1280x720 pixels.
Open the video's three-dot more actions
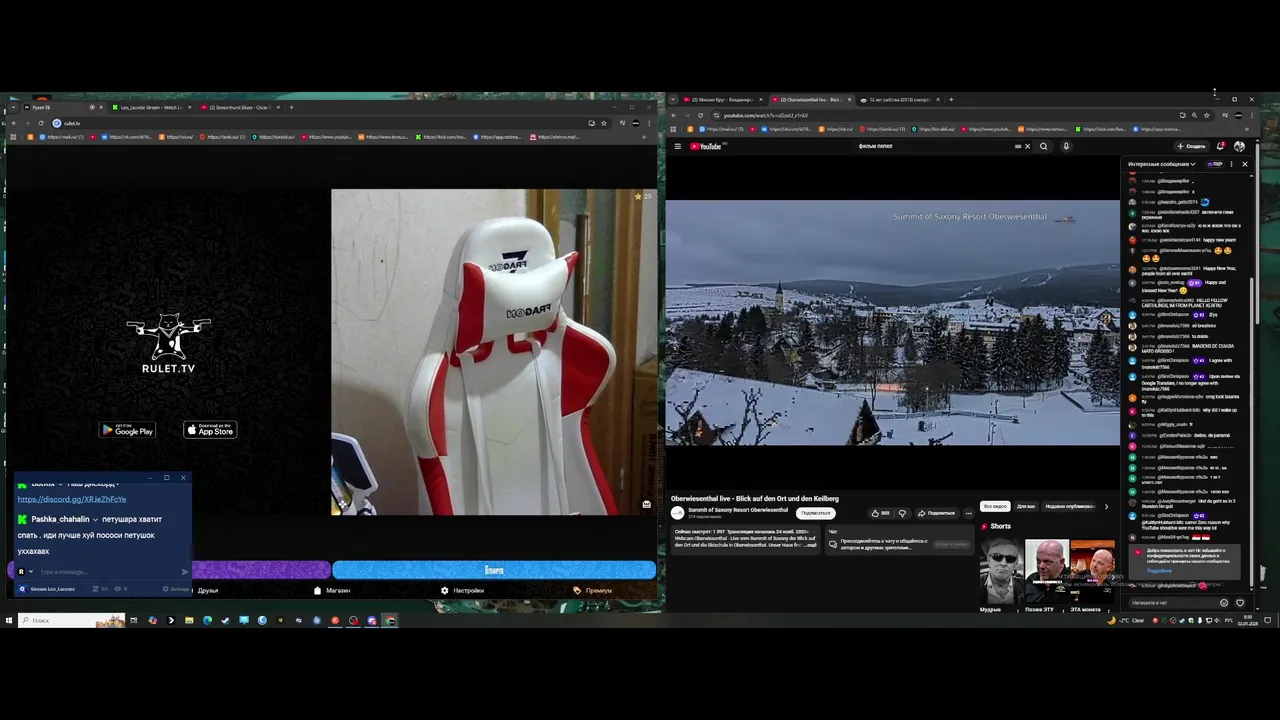[968, 513]
